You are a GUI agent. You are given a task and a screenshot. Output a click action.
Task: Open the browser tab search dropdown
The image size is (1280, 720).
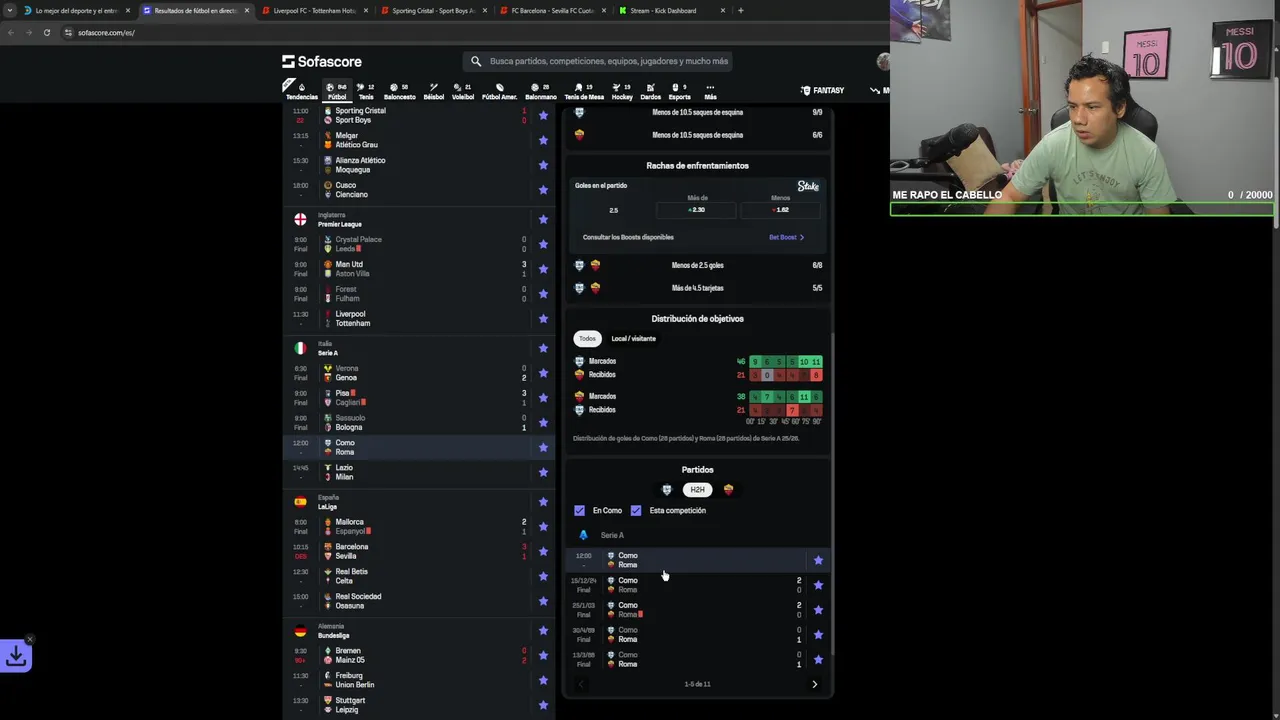[10, 10]
